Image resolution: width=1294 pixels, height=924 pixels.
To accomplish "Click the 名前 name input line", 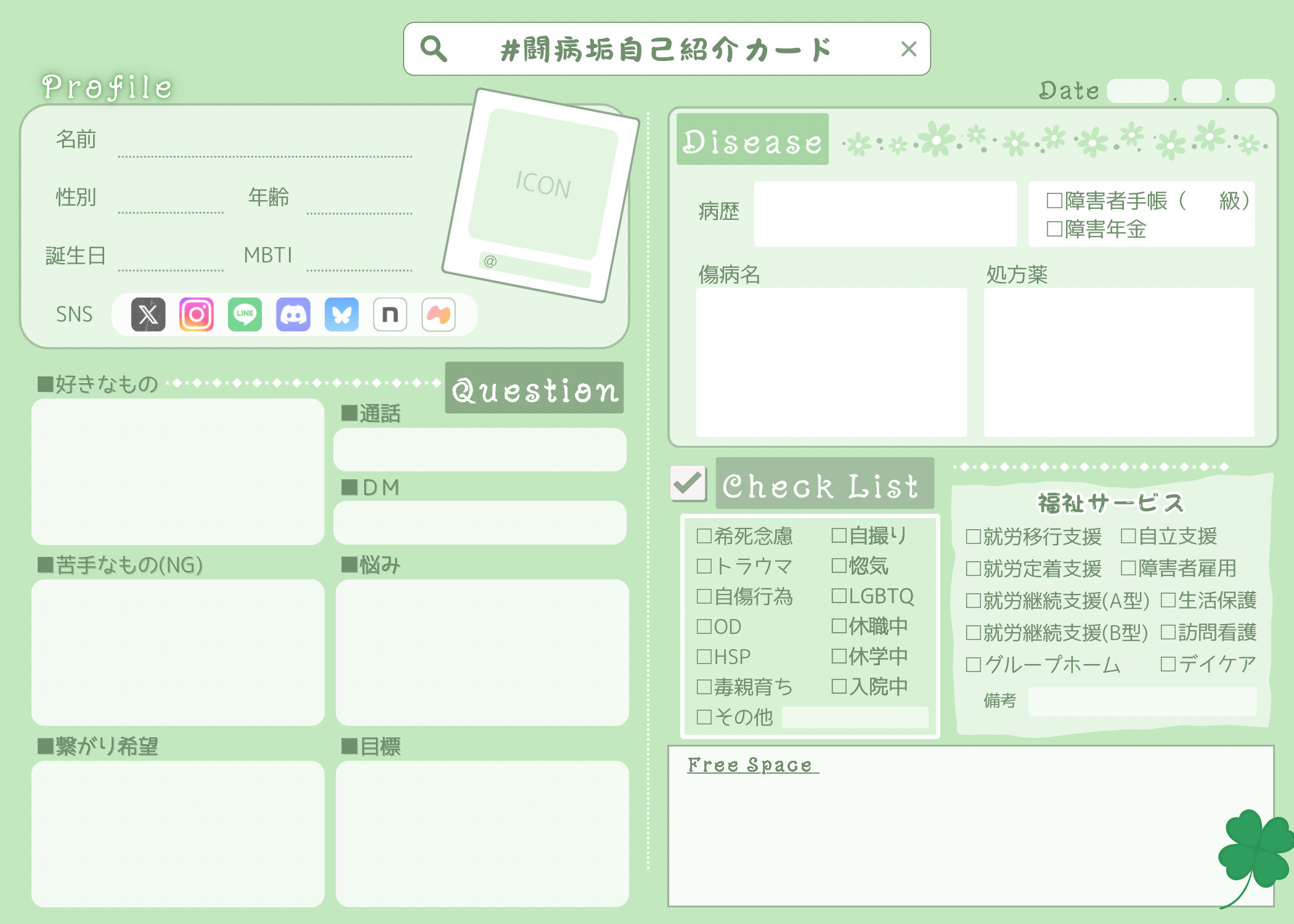I will click(265, 147).
